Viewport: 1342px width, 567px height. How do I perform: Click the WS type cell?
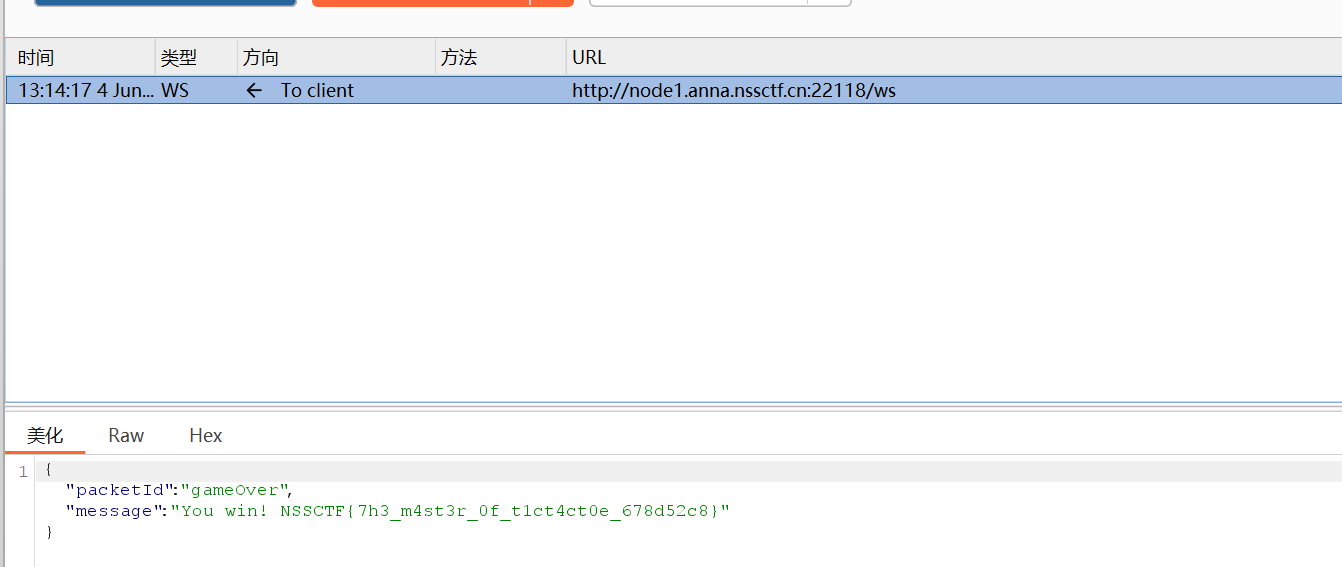175,90
